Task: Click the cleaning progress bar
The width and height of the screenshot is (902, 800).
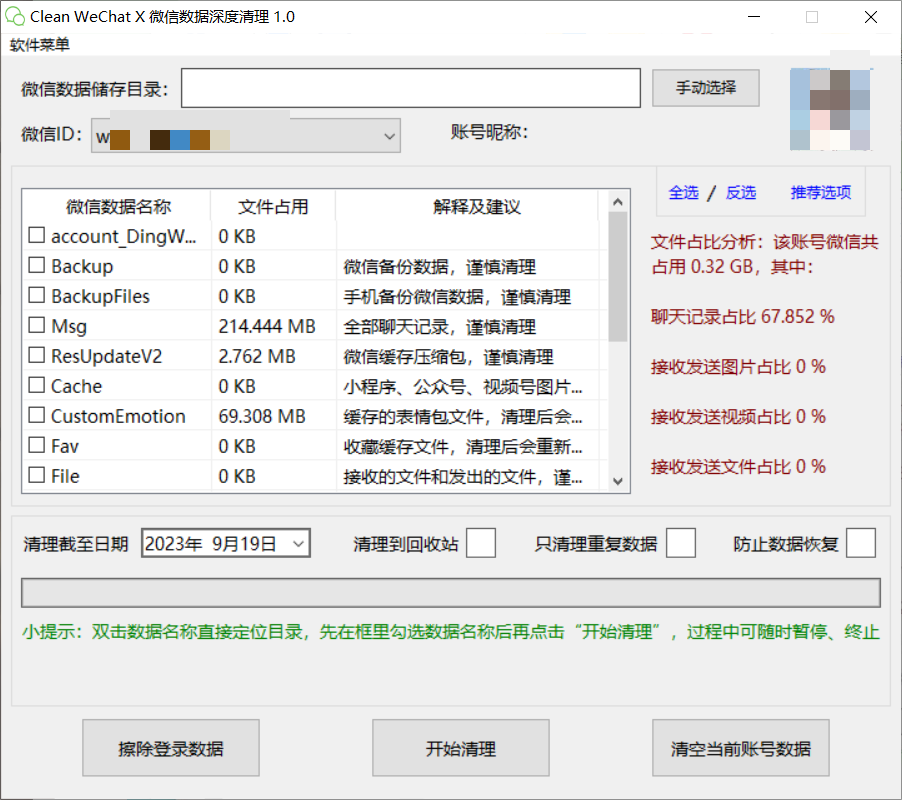Action: pos(451,593)
